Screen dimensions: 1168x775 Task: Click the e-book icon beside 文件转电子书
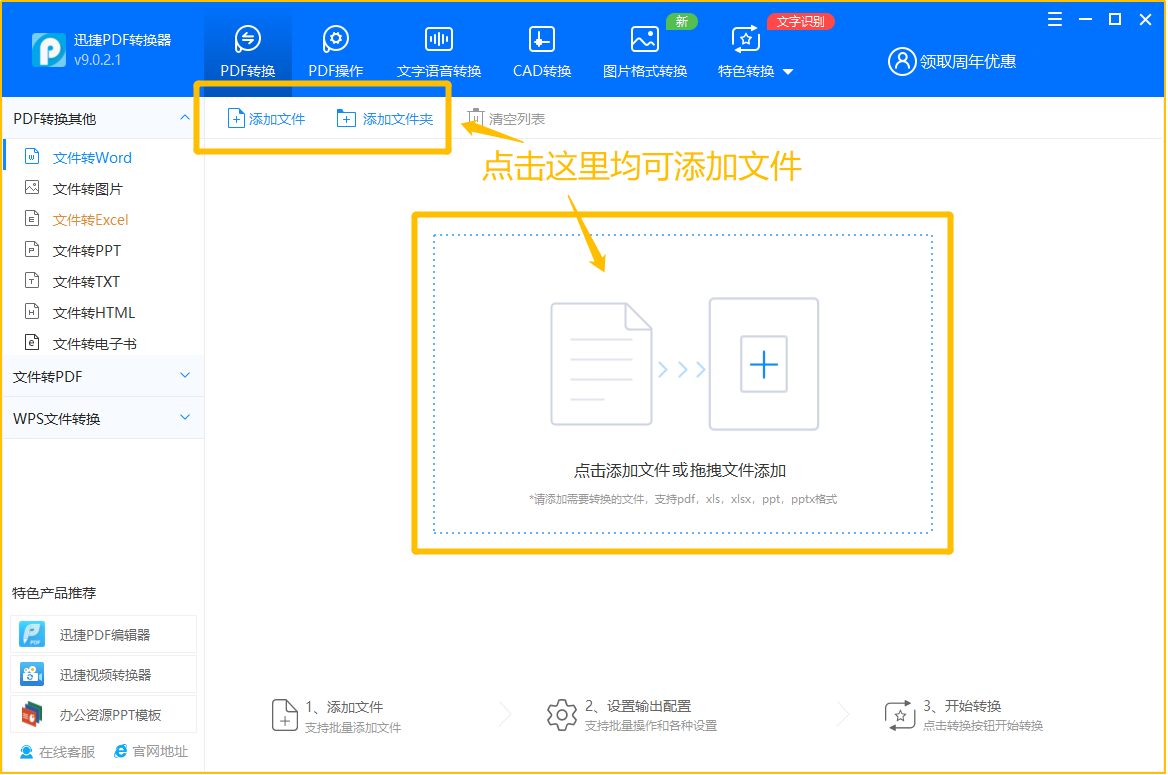coord(32,342)
